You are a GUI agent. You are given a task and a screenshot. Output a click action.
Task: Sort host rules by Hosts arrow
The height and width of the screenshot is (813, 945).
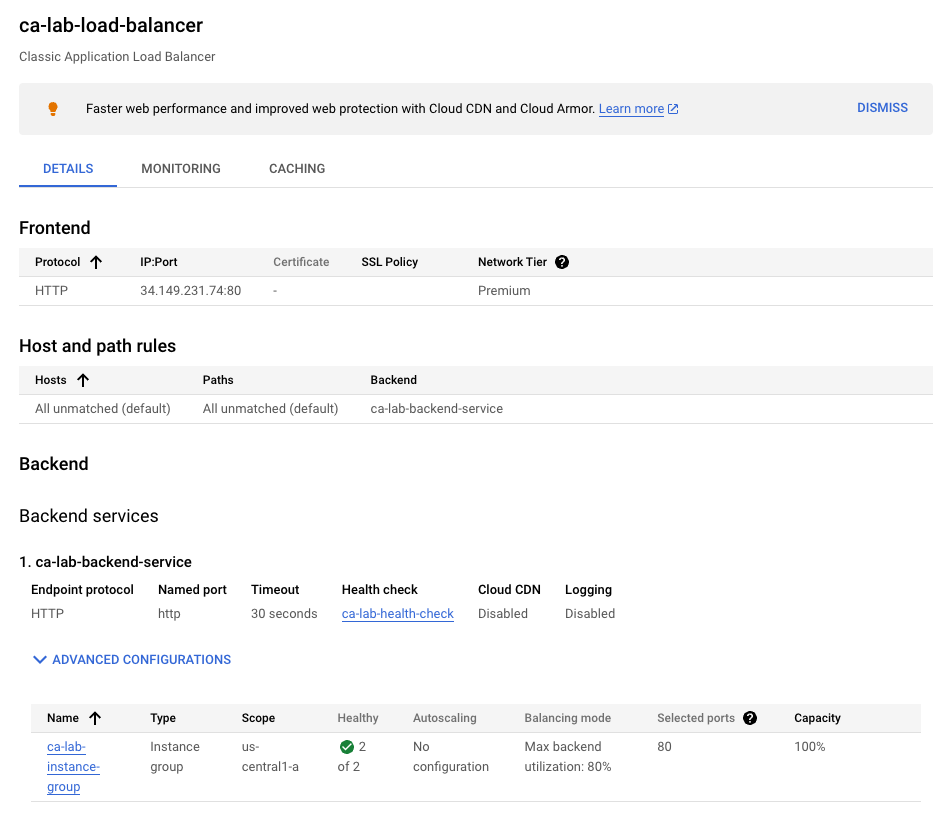(x=83, y=380)
